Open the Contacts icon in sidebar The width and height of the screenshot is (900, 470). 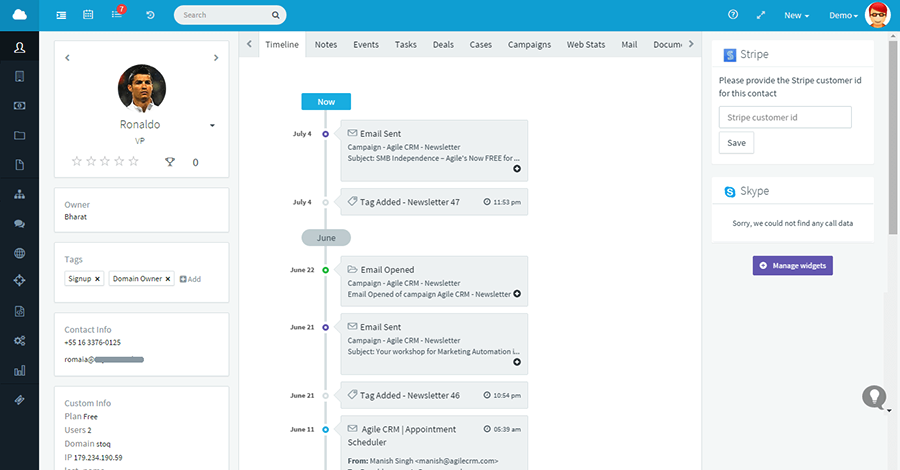19,48
